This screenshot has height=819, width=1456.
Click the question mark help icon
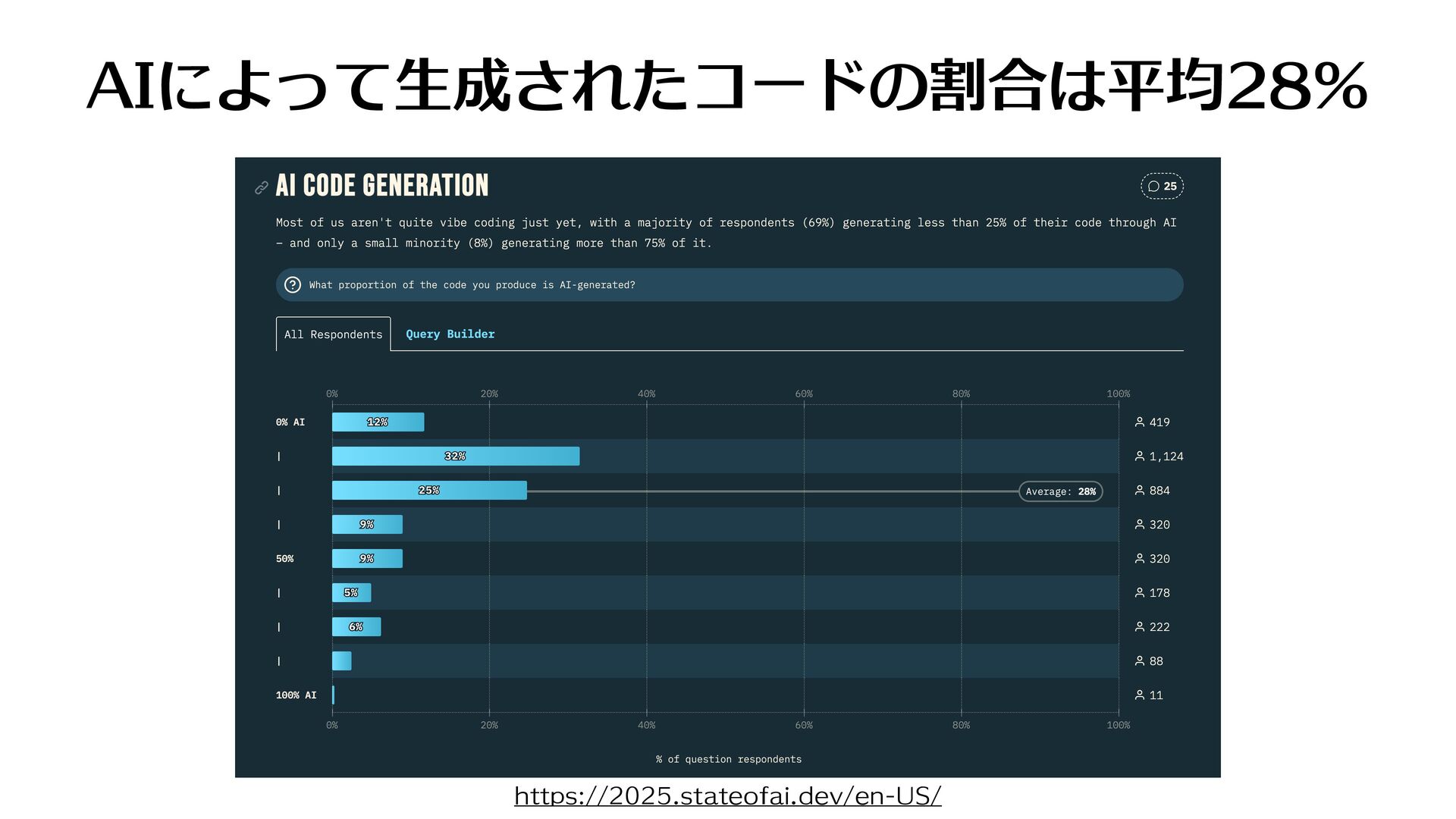[293, 285]
